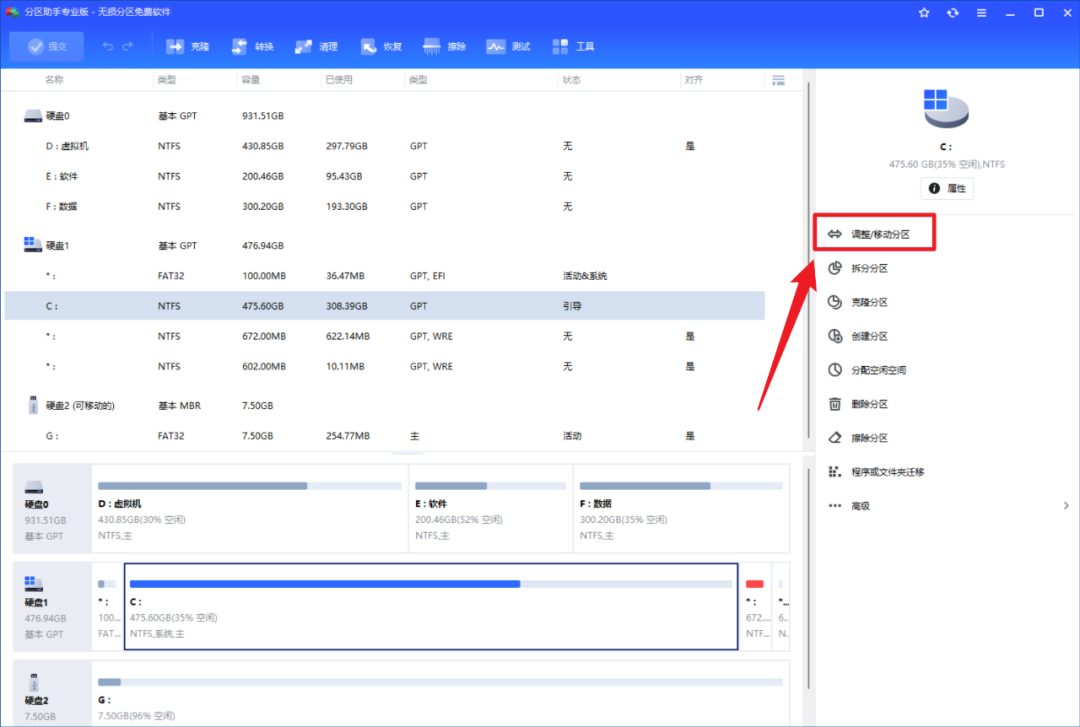Select the 硬盘0 row in disk list
This screenshot has height=727, width=1080.
tap(384, 116)
